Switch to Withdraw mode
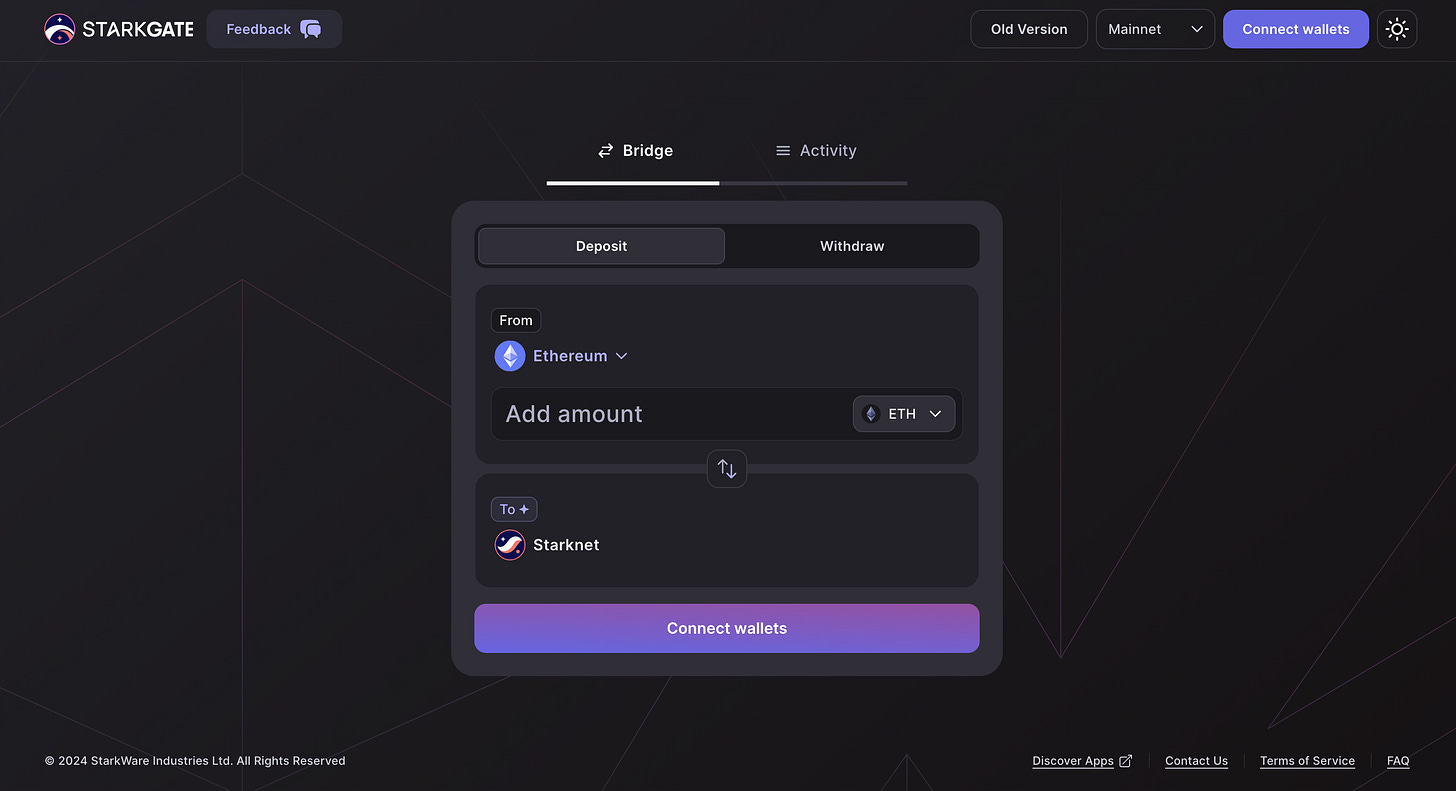This screenshot has height=791, width=1456. pyautogui.click(x=852, y=246)
